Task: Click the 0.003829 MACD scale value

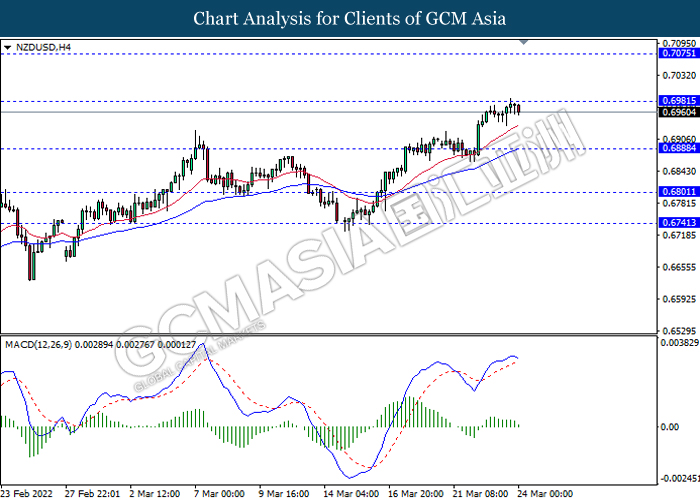Action: coord(679,343)
